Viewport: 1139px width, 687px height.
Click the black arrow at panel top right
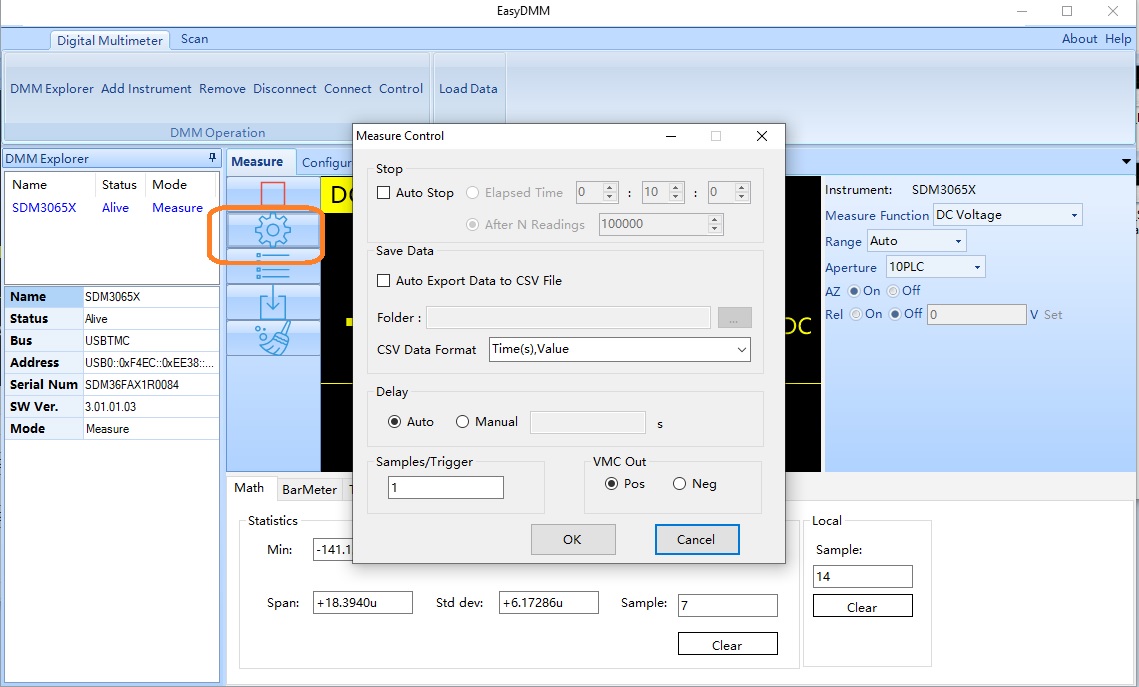click(x=1127, y=162)
